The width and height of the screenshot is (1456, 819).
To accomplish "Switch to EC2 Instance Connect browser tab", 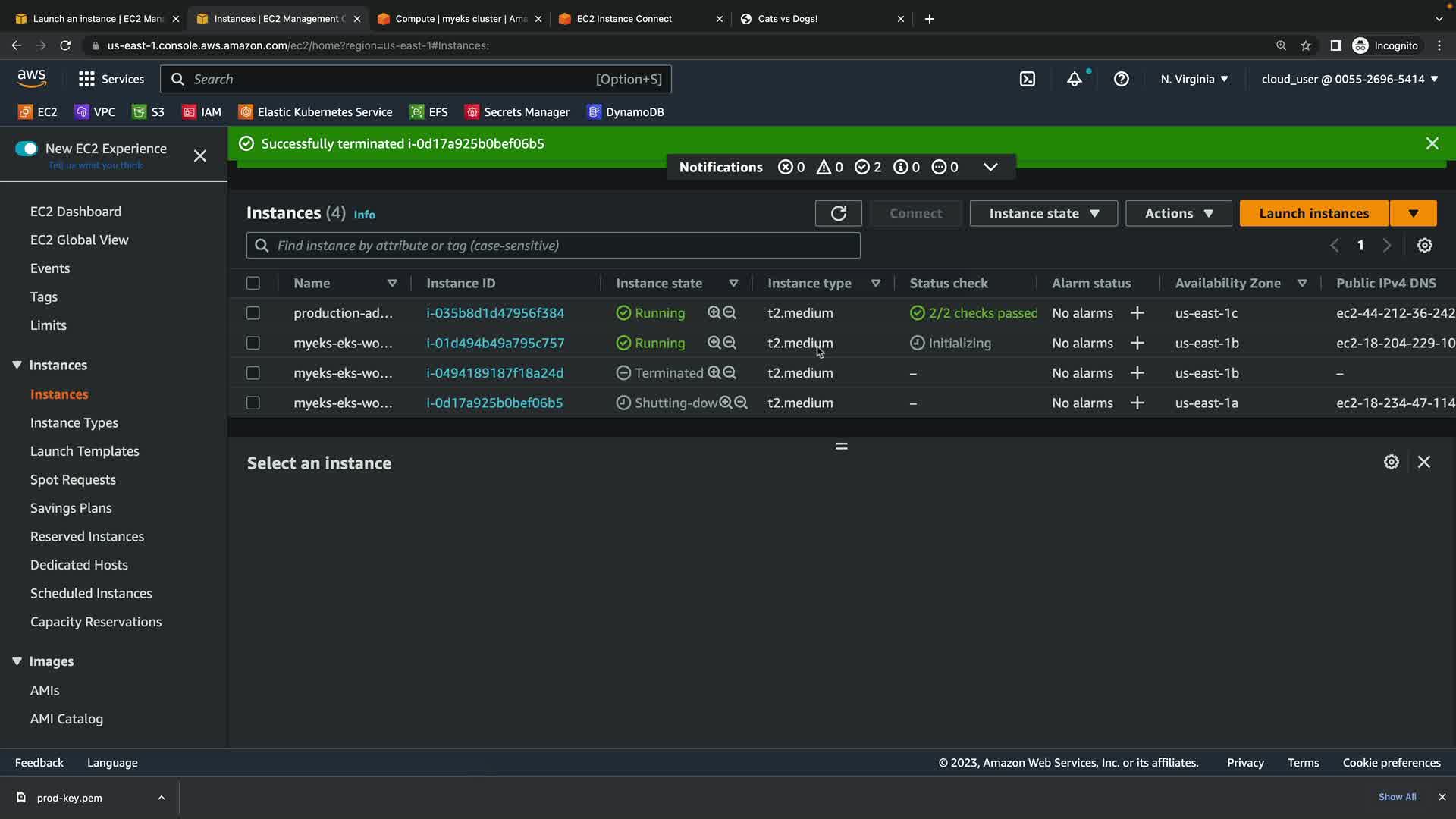I will pos(624,19).
